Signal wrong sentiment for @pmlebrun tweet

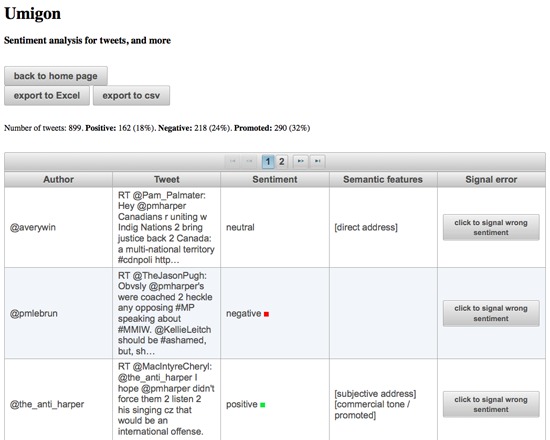click(x=491, y=313)
